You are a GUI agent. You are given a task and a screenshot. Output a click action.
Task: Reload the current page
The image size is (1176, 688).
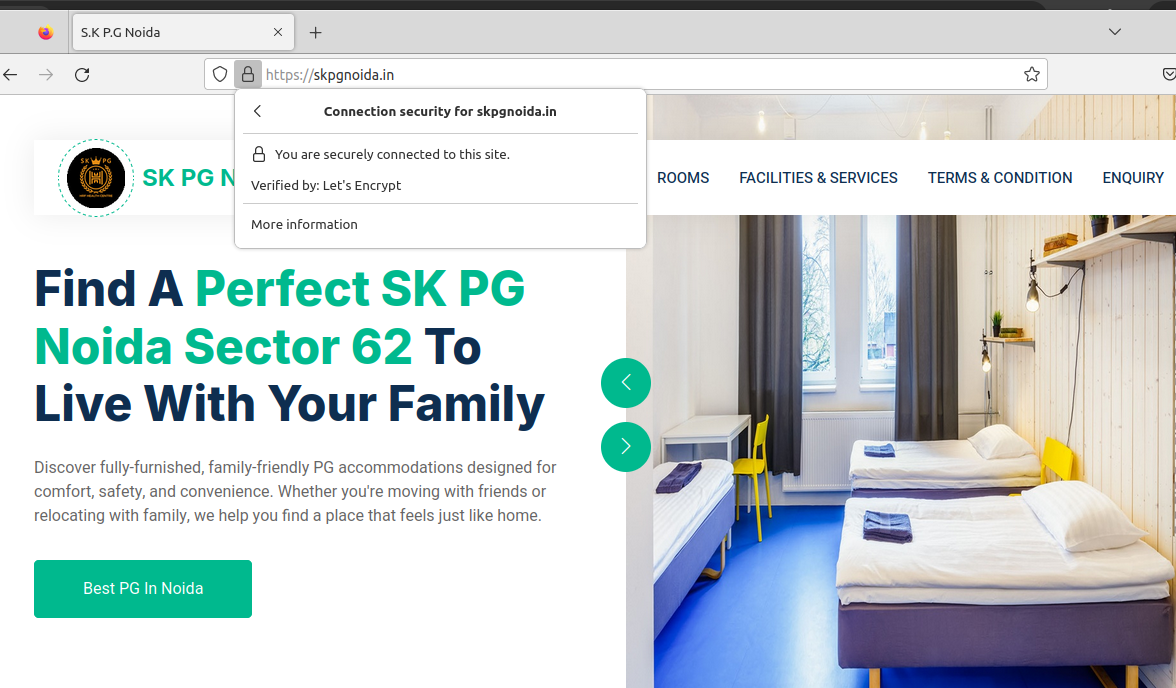[x=83, y=75]
